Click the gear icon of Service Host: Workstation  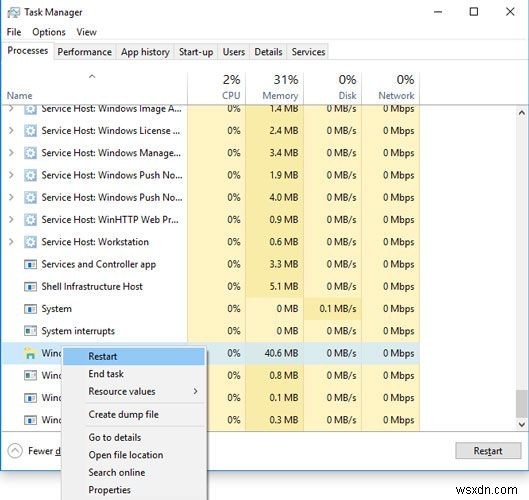pyautogui.click(x=30, y=242)
